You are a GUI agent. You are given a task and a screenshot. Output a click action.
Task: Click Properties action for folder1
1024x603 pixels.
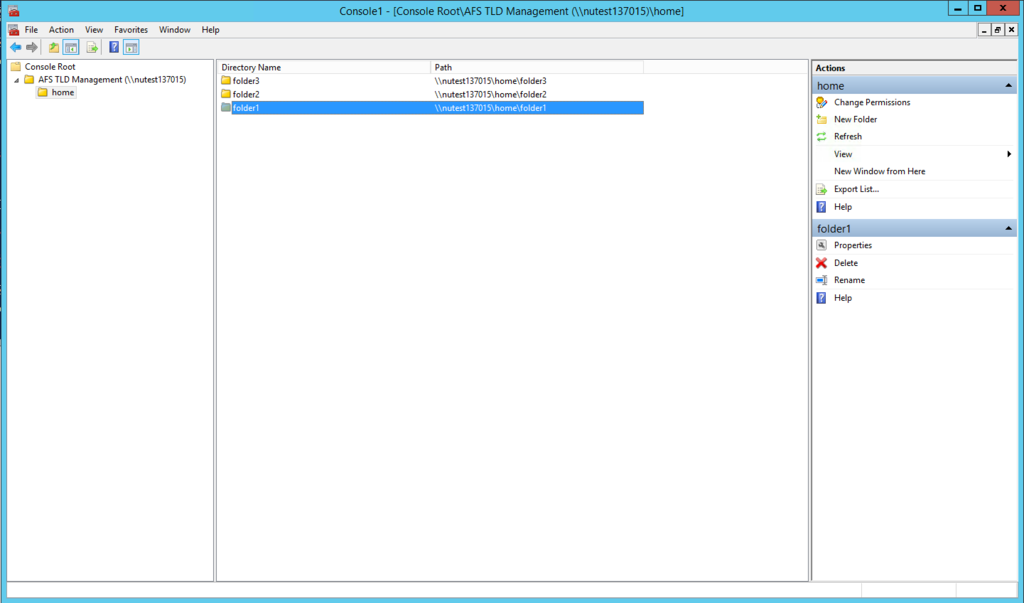[853, 245]
